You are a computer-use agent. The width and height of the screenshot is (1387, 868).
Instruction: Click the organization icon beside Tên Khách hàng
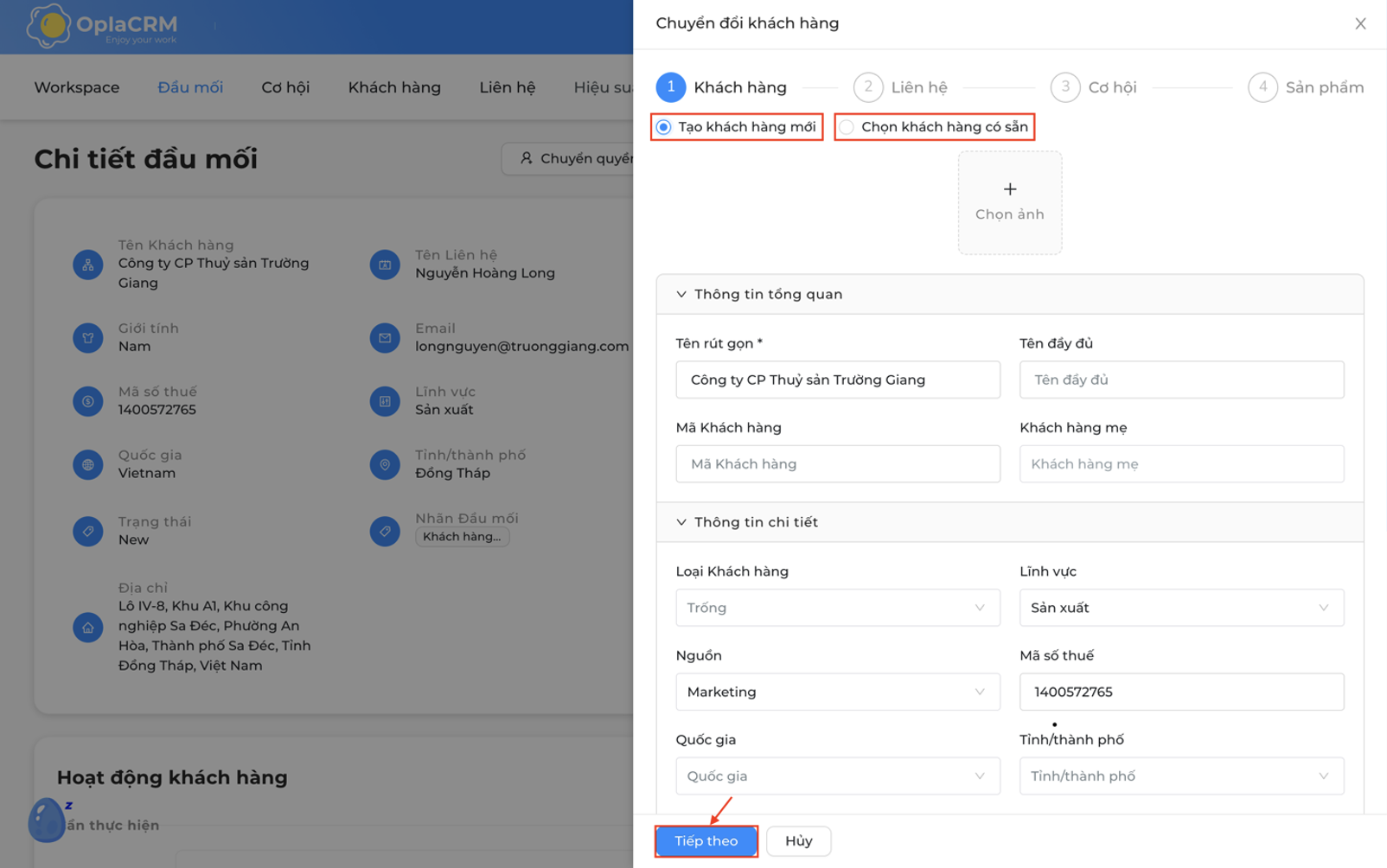88,265
